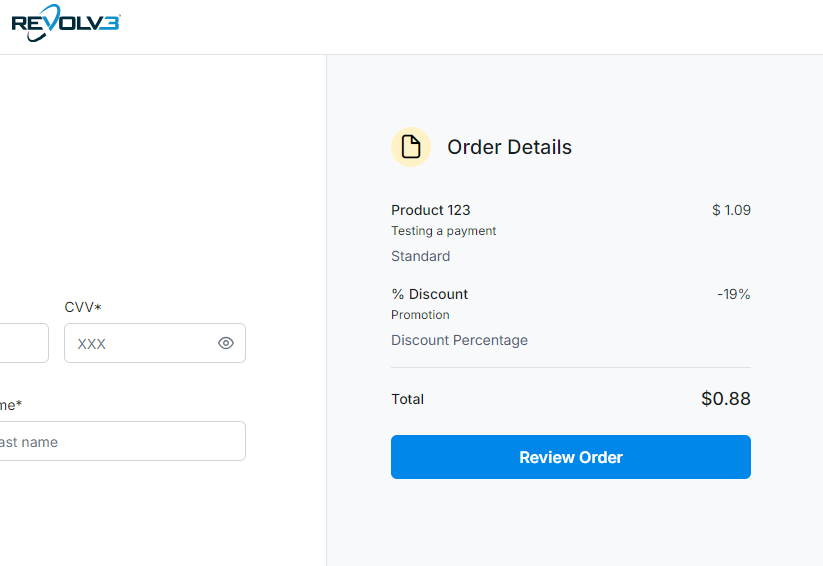Click the Product 123 label
The image size is (823, 566).
point(430,210)
